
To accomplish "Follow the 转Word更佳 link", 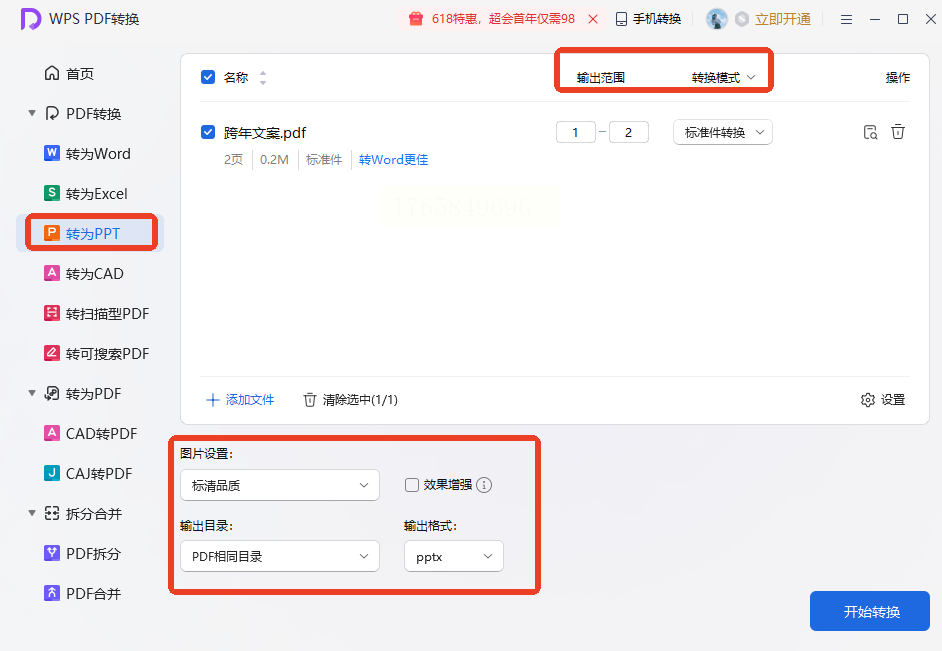I will coord(394,160).
